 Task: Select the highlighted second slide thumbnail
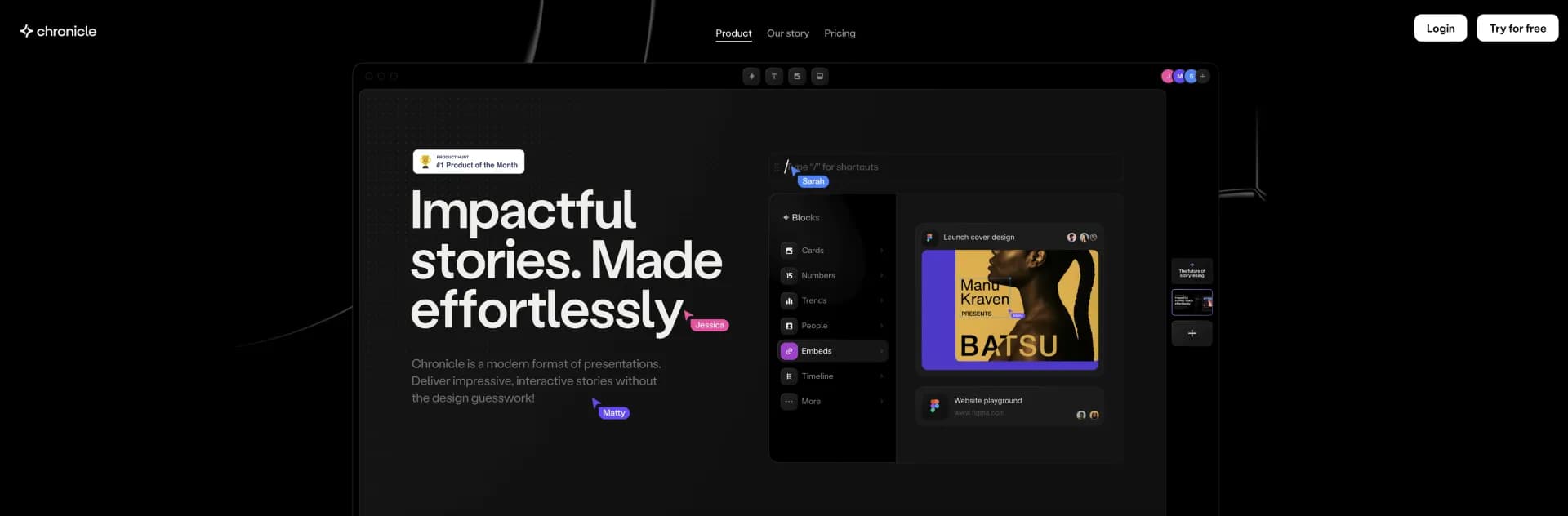[1192, 302]
